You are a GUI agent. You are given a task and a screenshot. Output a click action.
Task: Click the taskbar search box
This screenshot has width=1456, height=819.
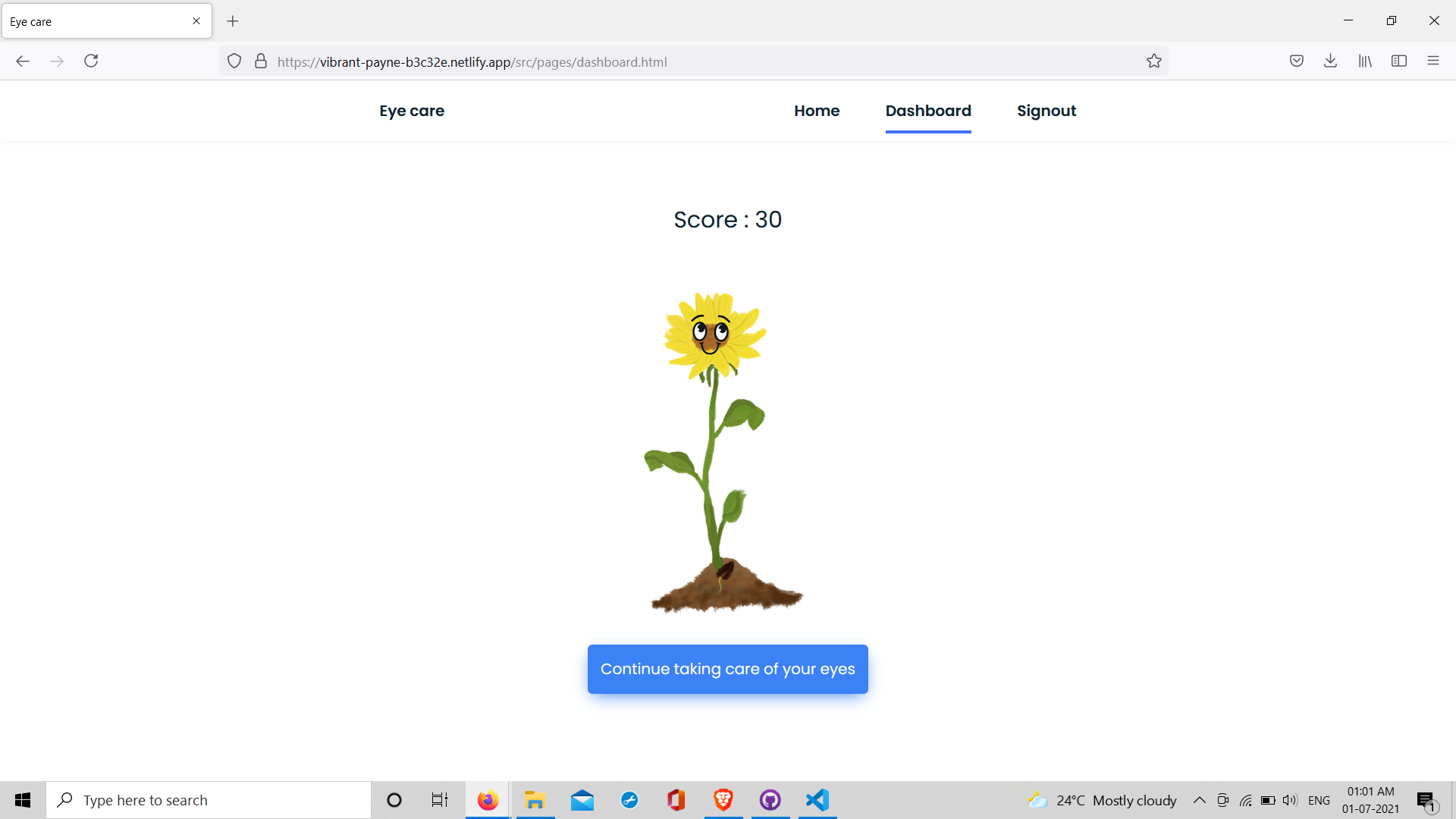coord(209,800)
